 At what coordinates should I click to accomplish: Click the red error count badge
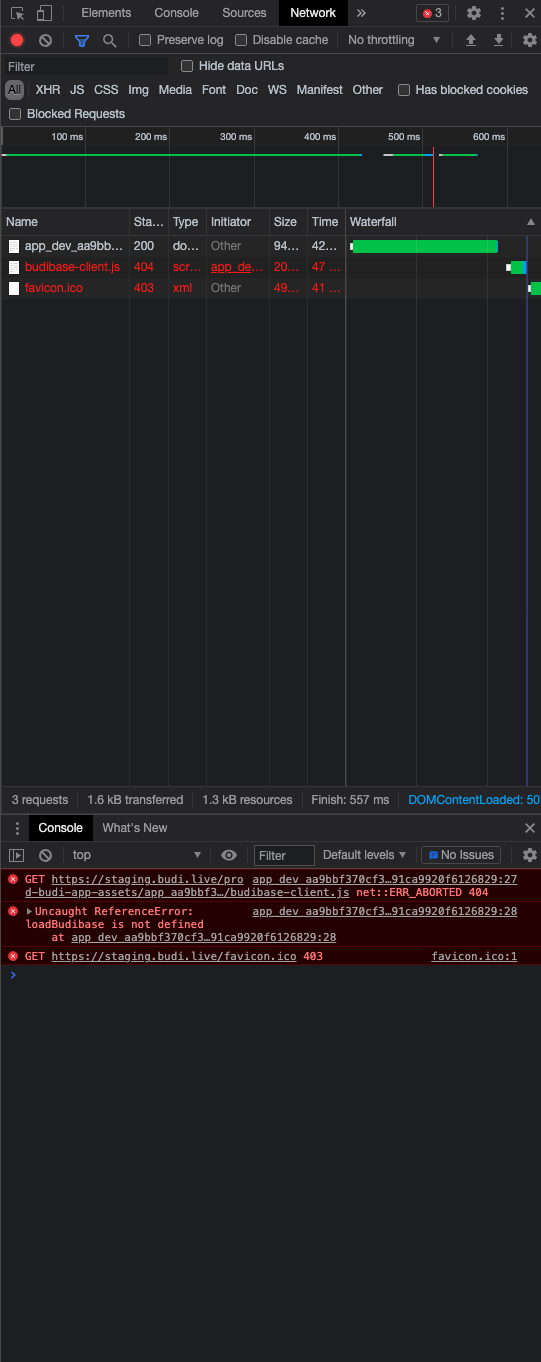[x=432, y=13]
